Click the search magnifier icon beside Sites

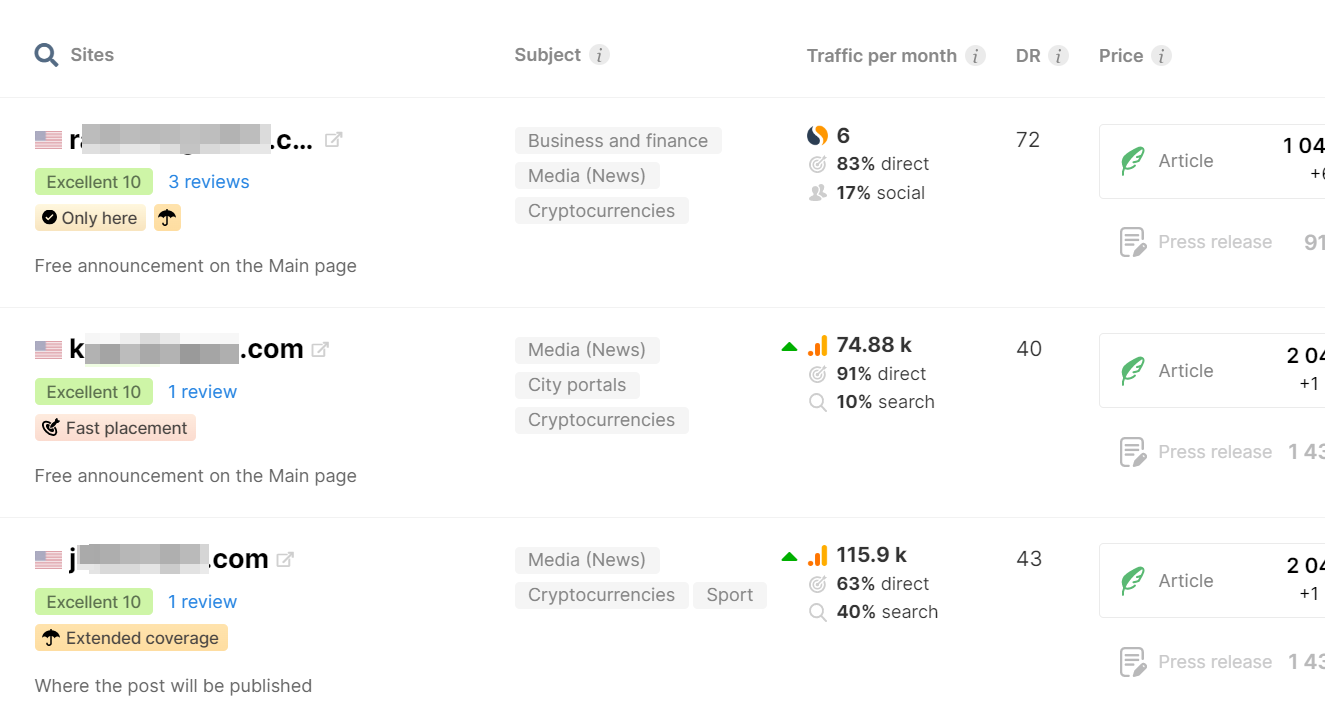[x=45, y=55]
